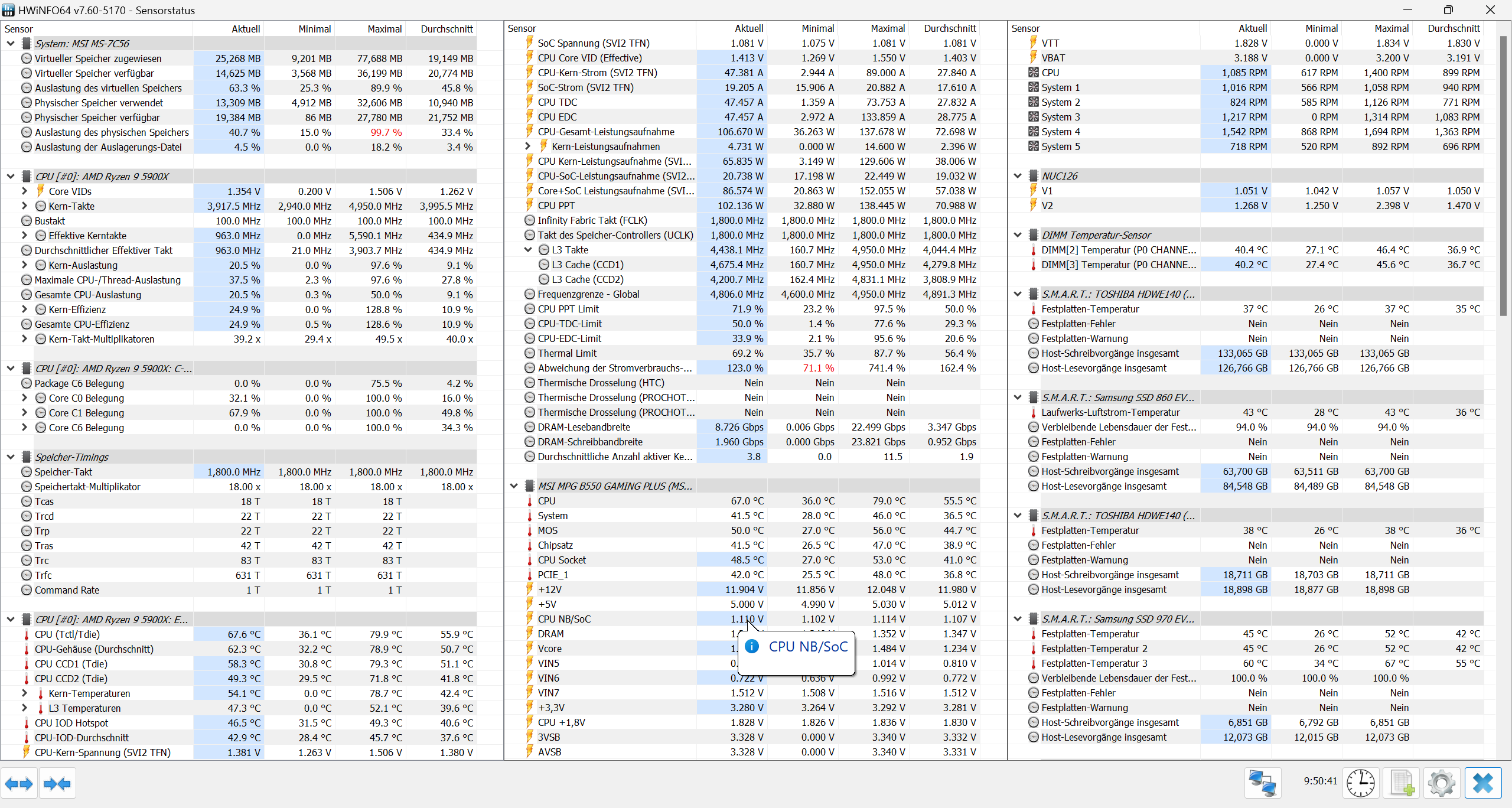
Task: Click the fan icon beside System 4
Action: pyautogui.click(x=1033, y=132)
